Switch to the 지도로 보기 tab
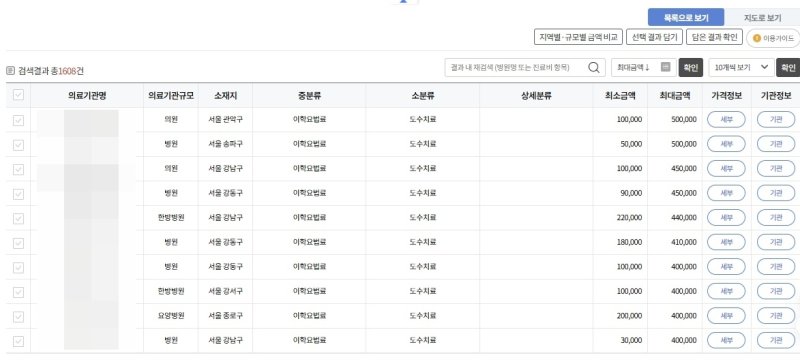 (x=762, y=17)
